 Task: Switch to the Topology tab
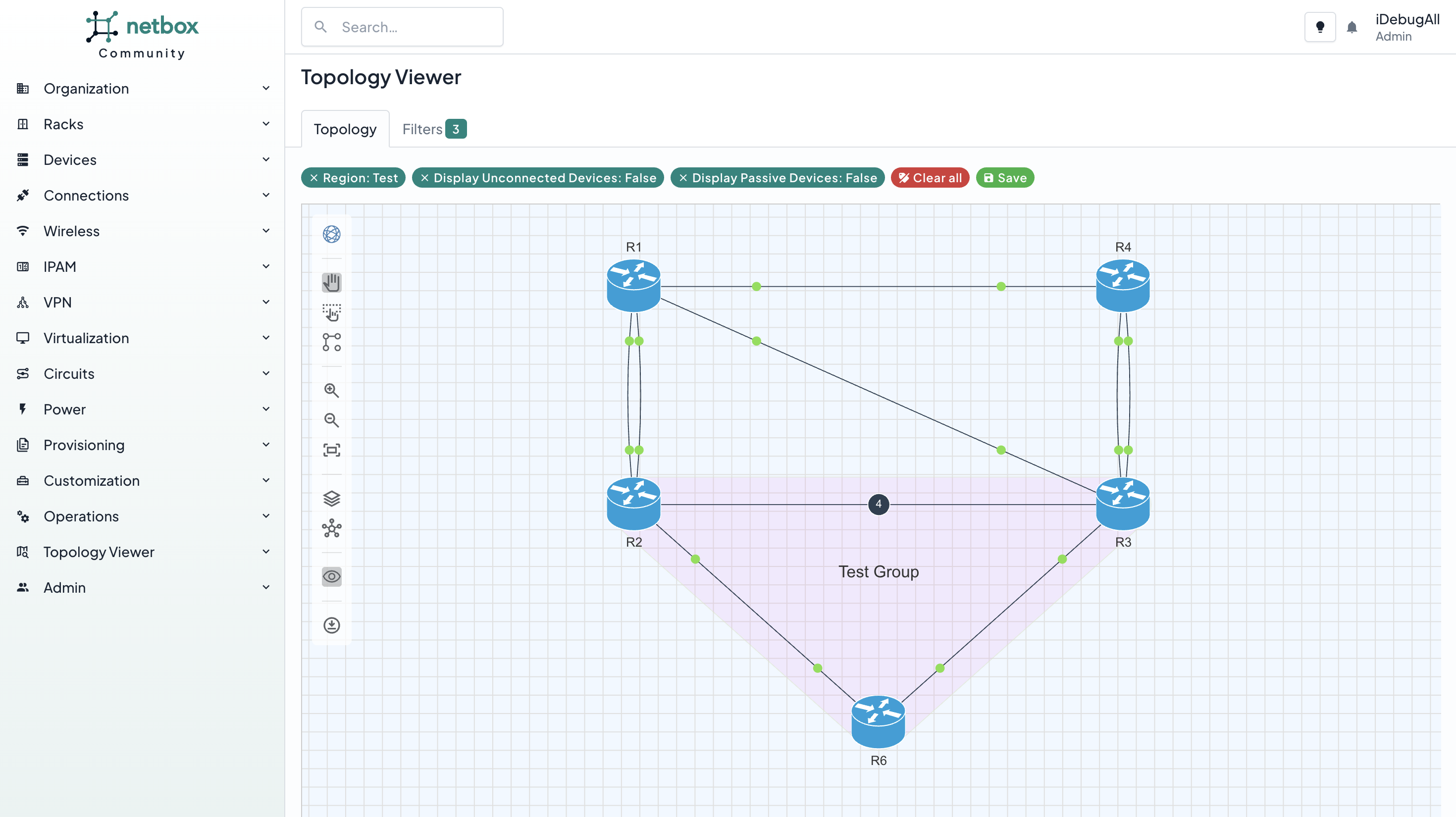point(345,128)
